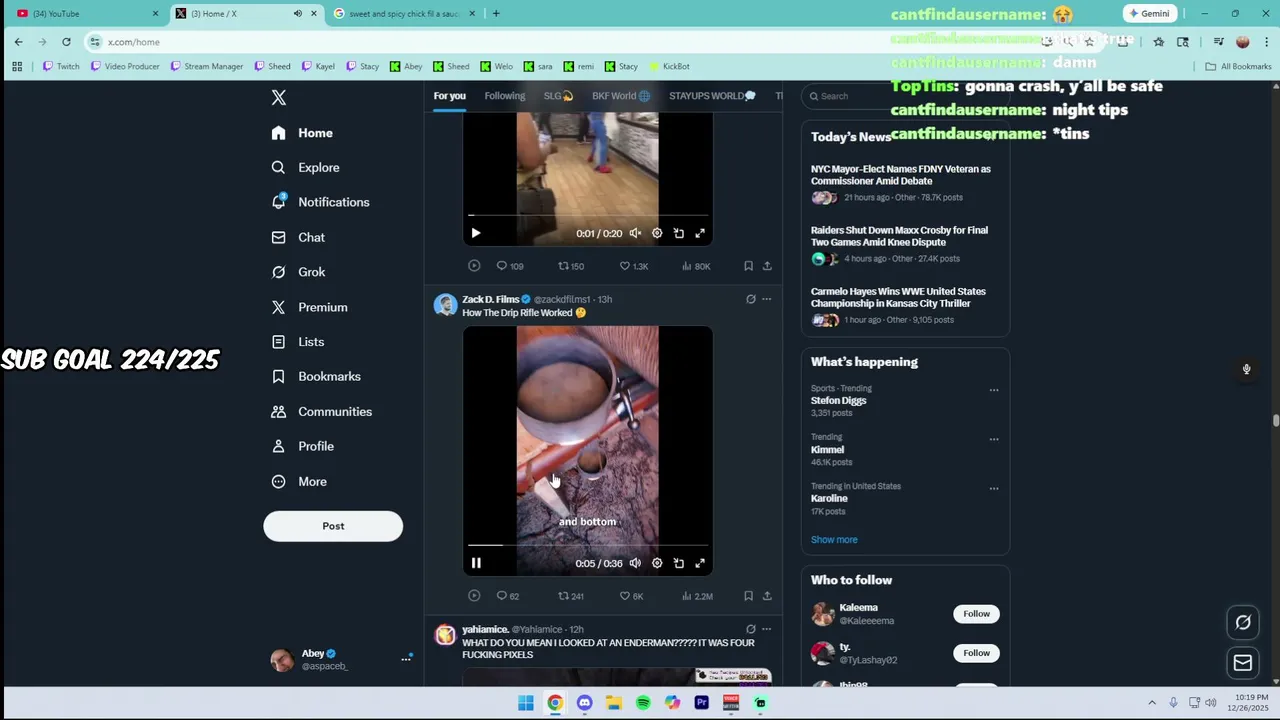Click Grok icon on Zack D. Films post
Viewport: 1280px width, 720px height.
(x=751, y=299)
